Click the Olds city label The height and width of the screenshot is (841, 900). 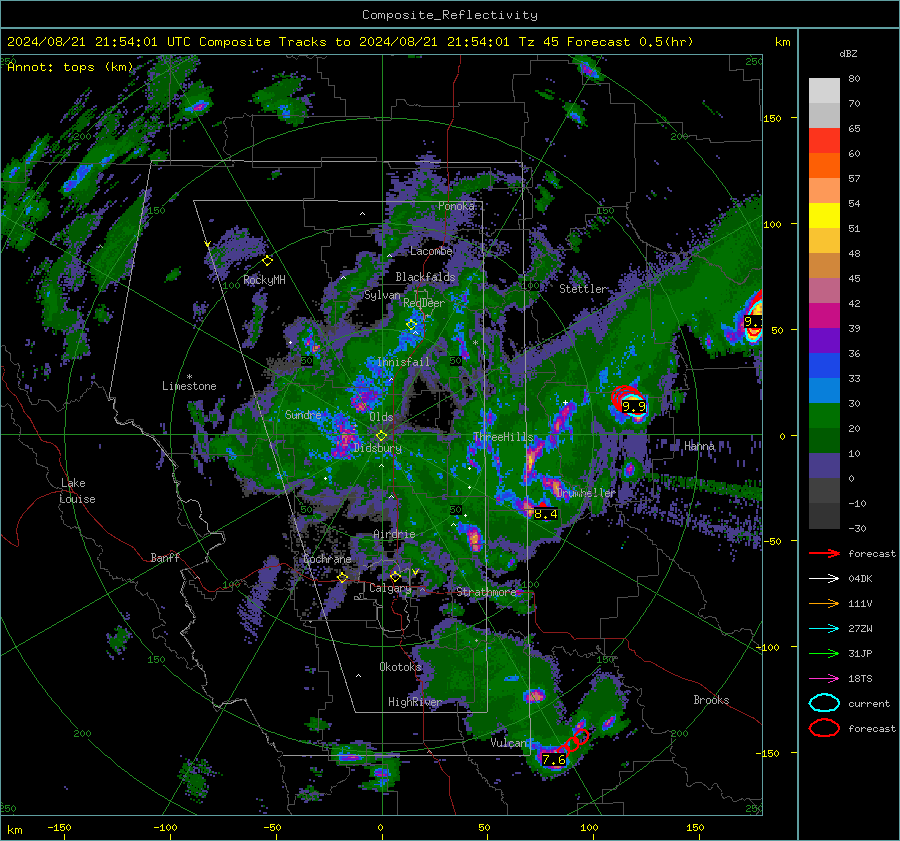(x=381, y=417)
